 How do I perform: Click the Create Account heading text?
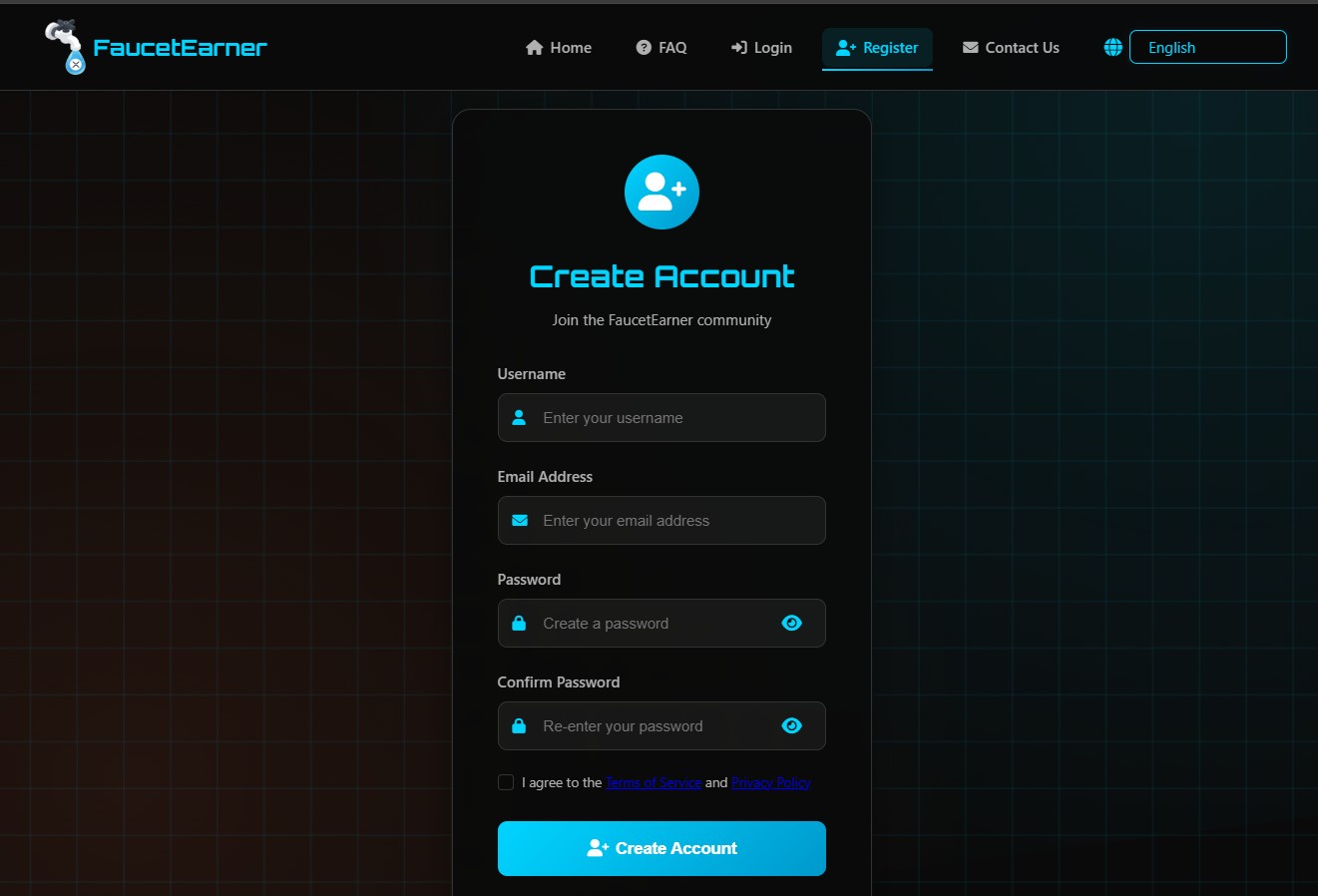[661, 276]
